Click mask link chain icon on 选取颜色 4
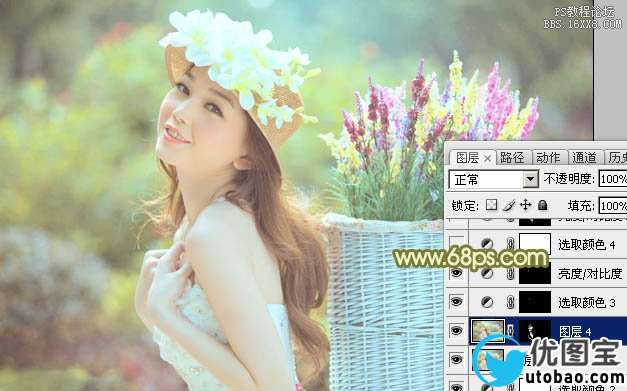627x391 pixels. (510, 243)
